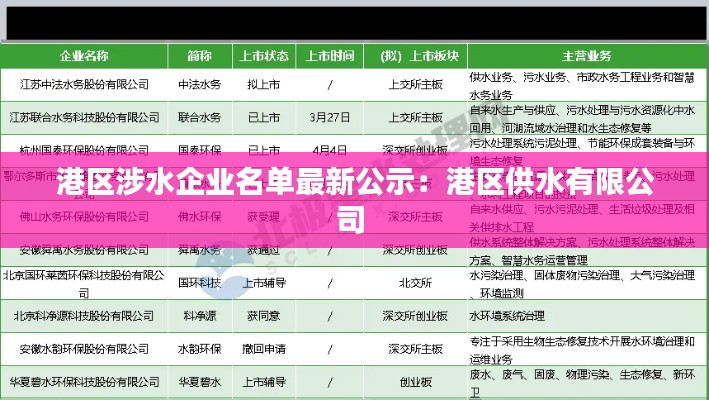
Task: Select the abbreviation cell 中法水务
Action: [199, 84]
